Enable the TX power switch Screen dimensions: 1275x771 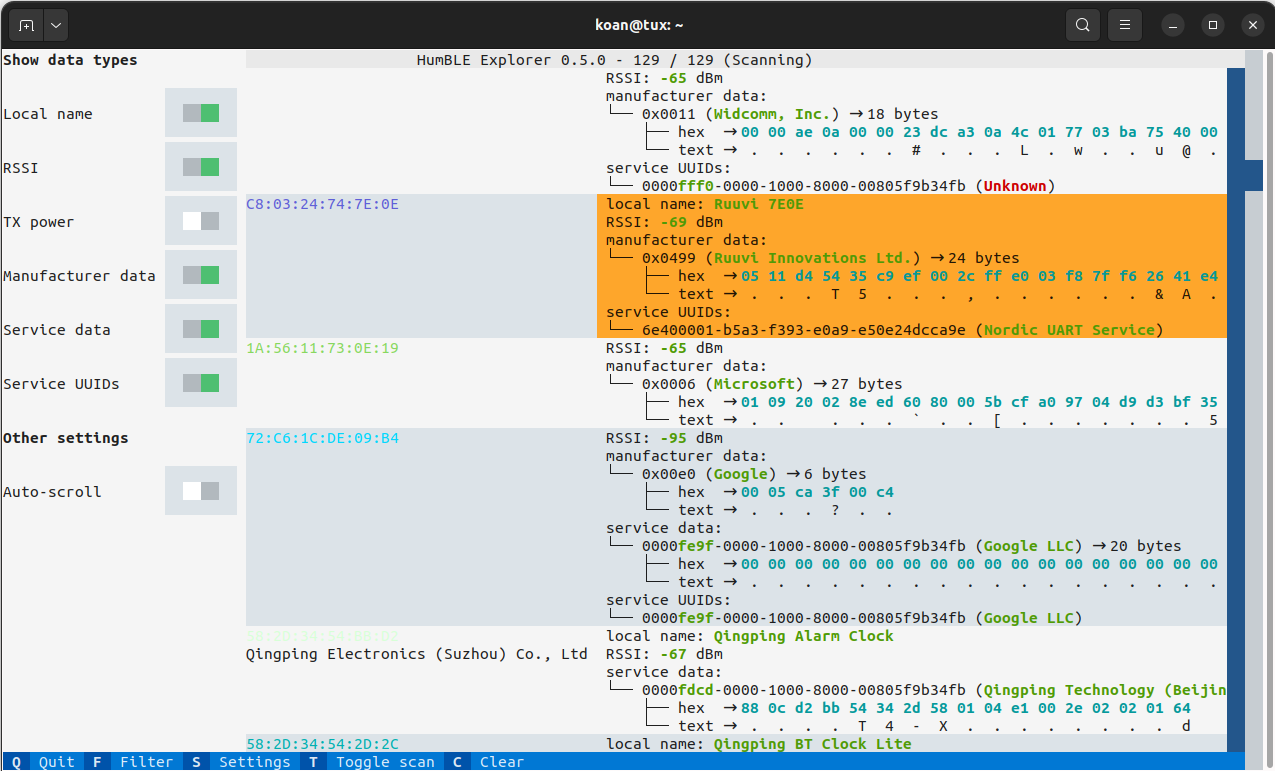(201, 221)
